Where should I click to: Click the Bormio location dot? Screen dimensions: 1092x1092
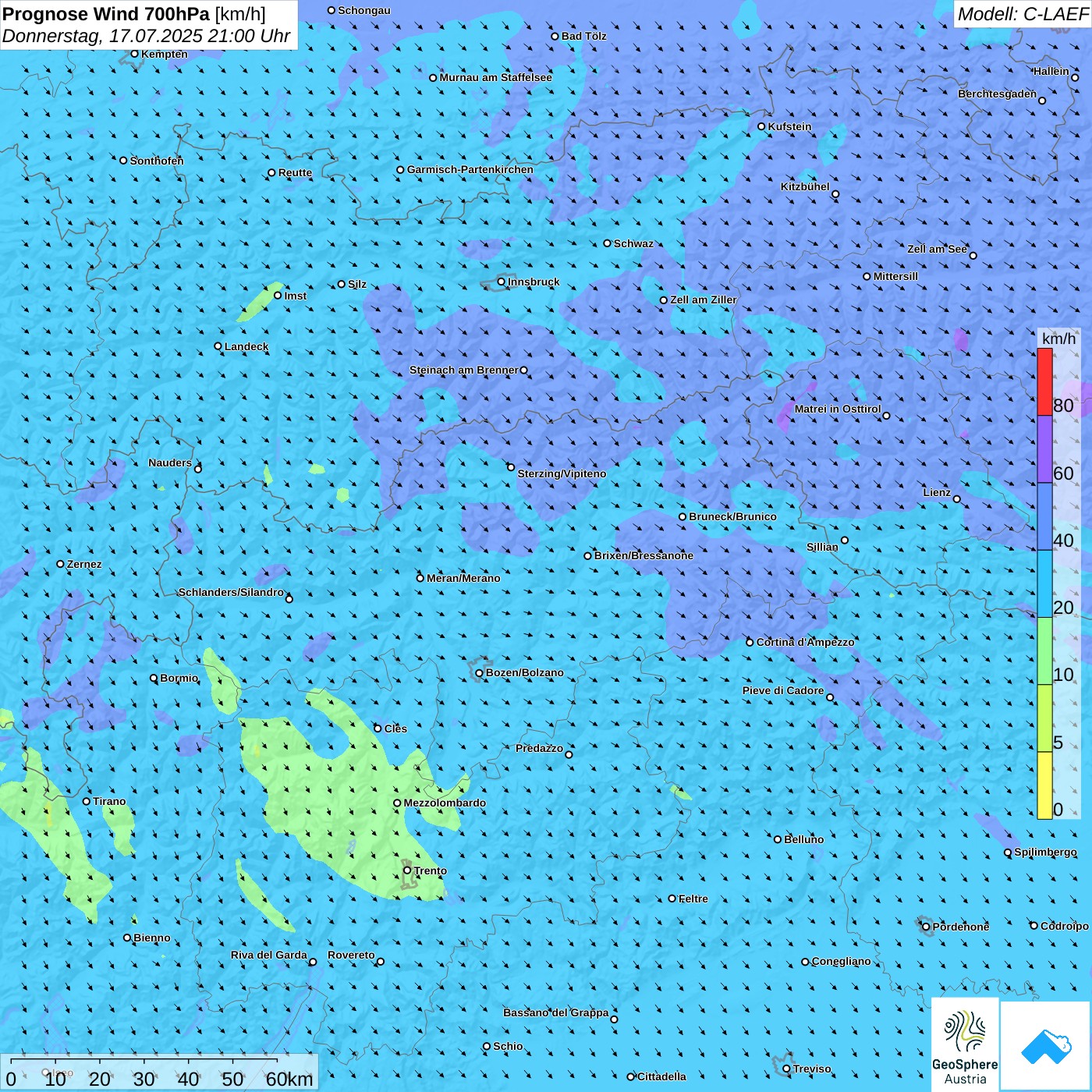point(154,678)
